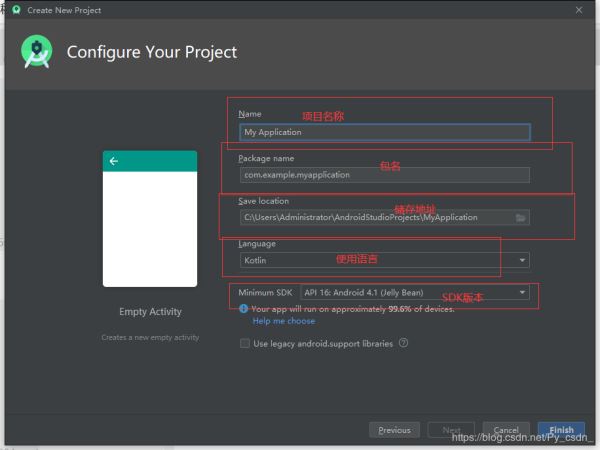Click the Configure Your Project heading
This screenshot has height=450, width=600.
click(152, 52)
